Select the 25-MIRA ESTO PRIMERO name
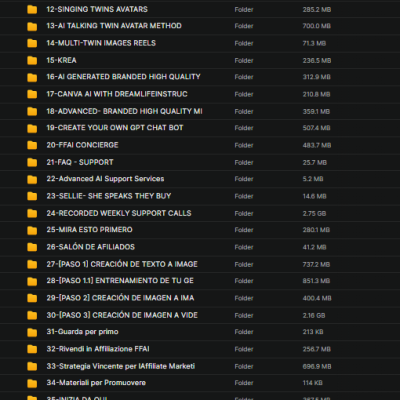The height and width of the screenshot is (400, 400). (x=89, y=230)
